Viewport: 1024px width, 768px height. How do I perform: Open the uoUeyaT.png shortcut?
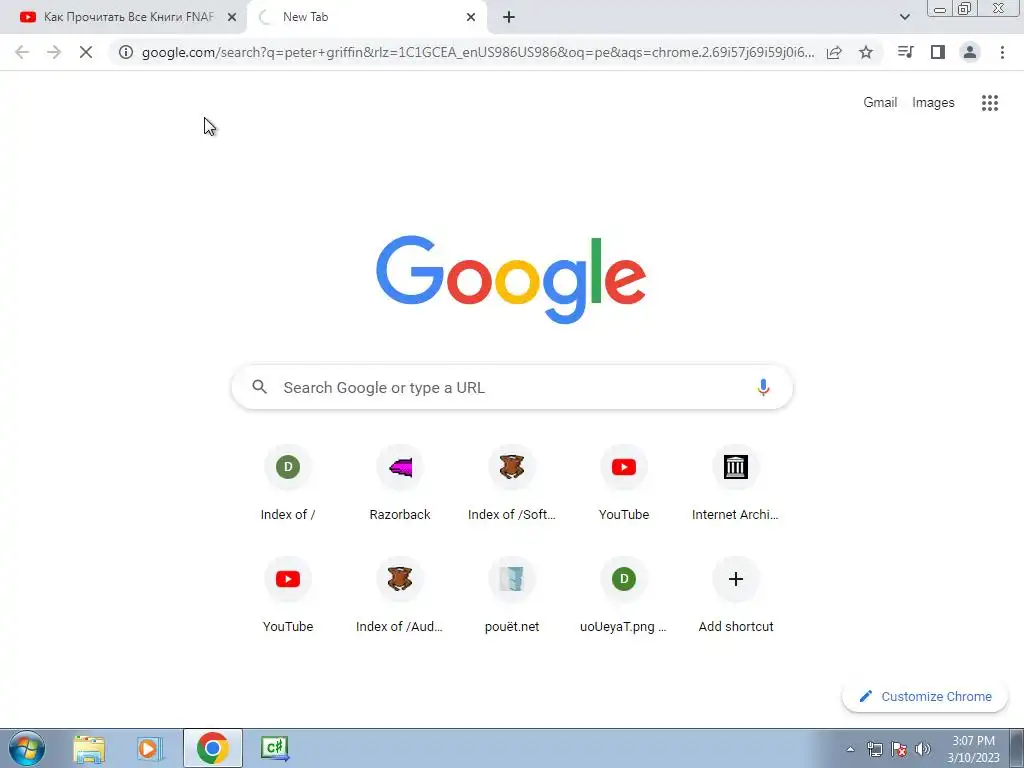624,596
